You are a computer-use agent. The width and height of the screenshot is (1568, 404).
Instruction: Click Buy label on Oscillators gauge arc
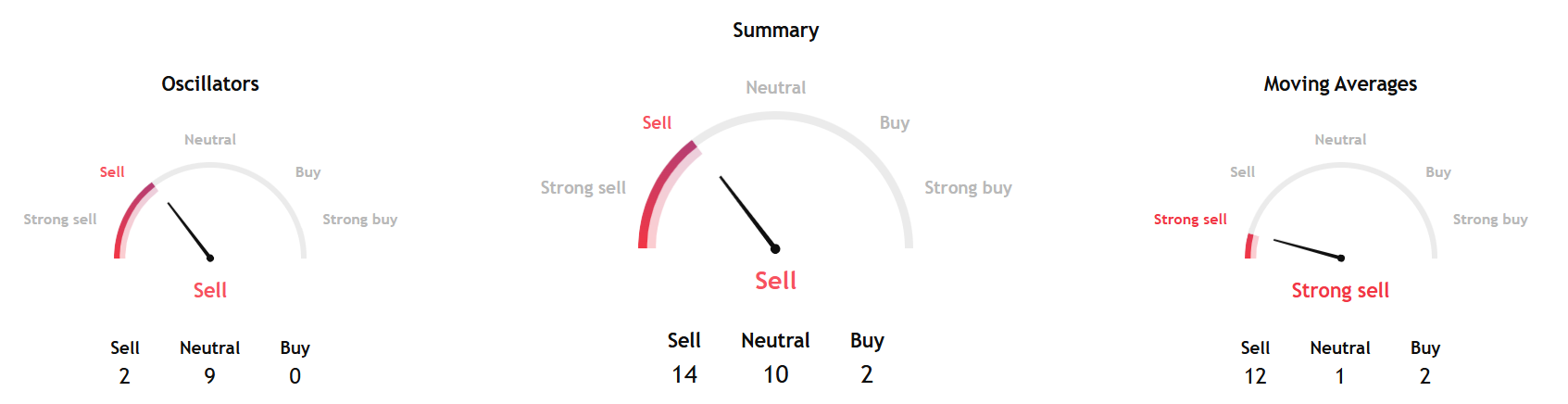pyautogui.click(x=307, y=172)
